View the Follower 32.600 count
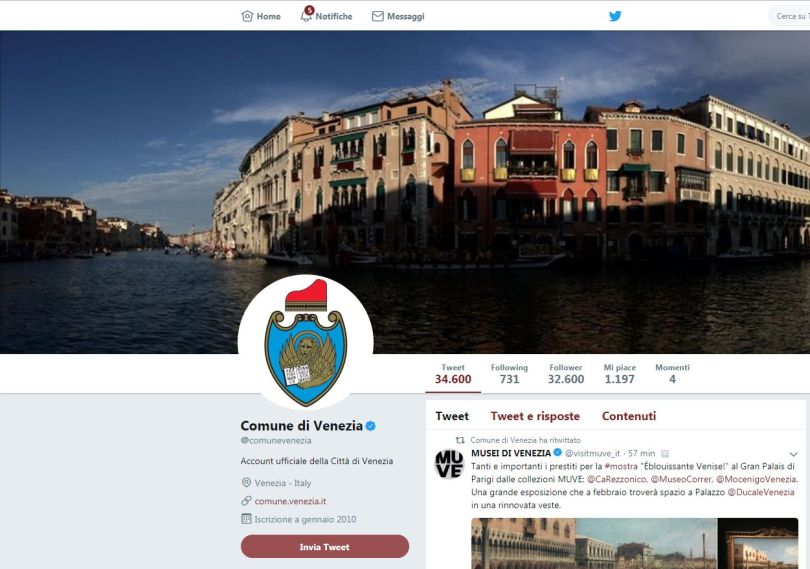Image resolution: width=810 pixels, height=569 pixels. [x=566, y=374]
